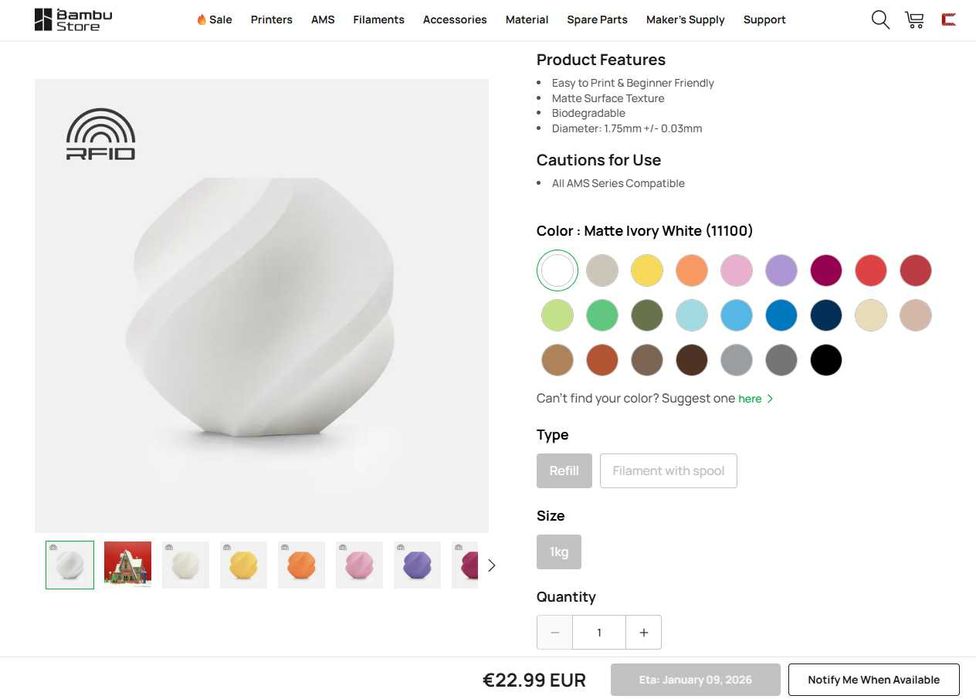Image resolution: width=976 pixels, height=700 pixels.
Task: Pick the black color swatch
Action: 826,360
